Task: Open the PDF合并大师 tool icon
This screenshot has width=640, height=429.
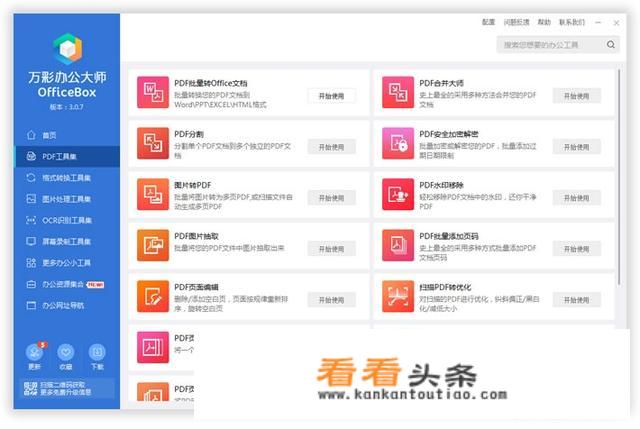Action: coord(398,92)
